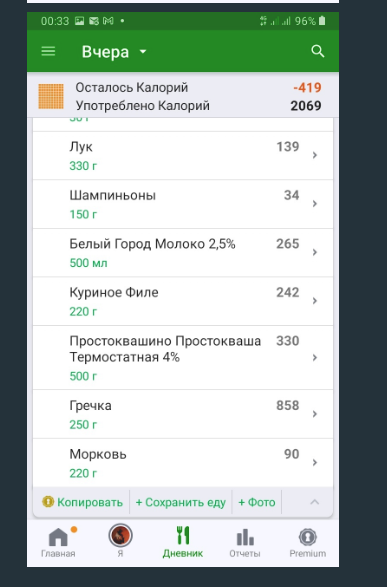Open Белый Город Молоко 2,5% entry

183,253
